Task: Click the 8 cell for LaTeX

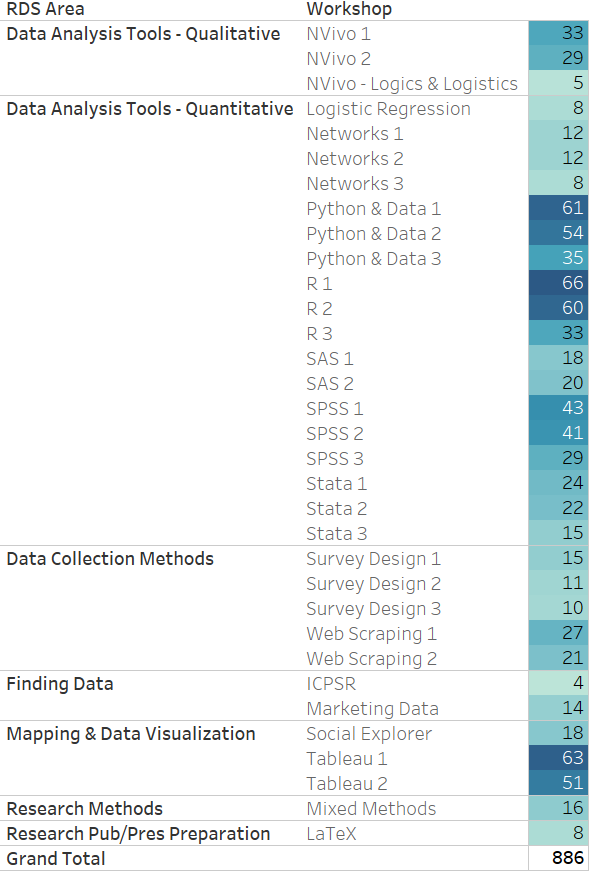Action: [558, 833]
